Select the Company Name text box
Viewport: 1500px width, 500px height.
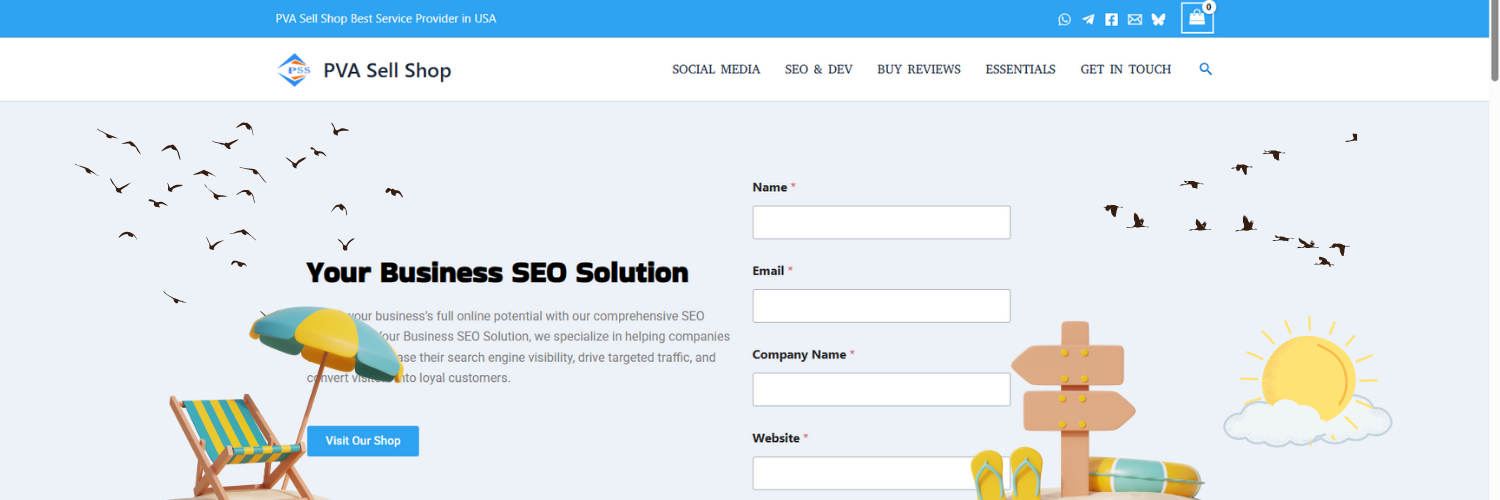[881, 390]
